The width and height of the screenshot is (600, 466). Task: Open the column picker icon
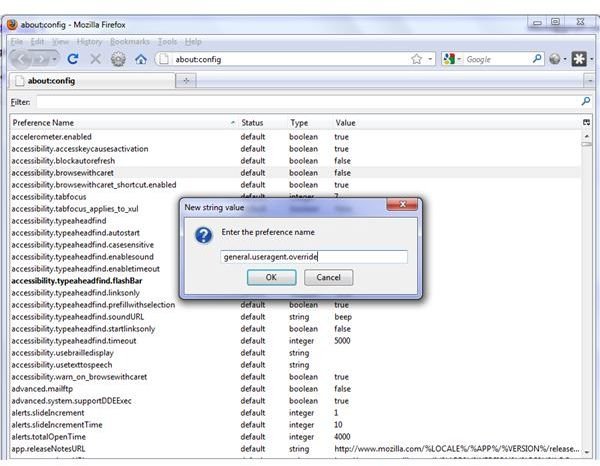click(586, 122)
